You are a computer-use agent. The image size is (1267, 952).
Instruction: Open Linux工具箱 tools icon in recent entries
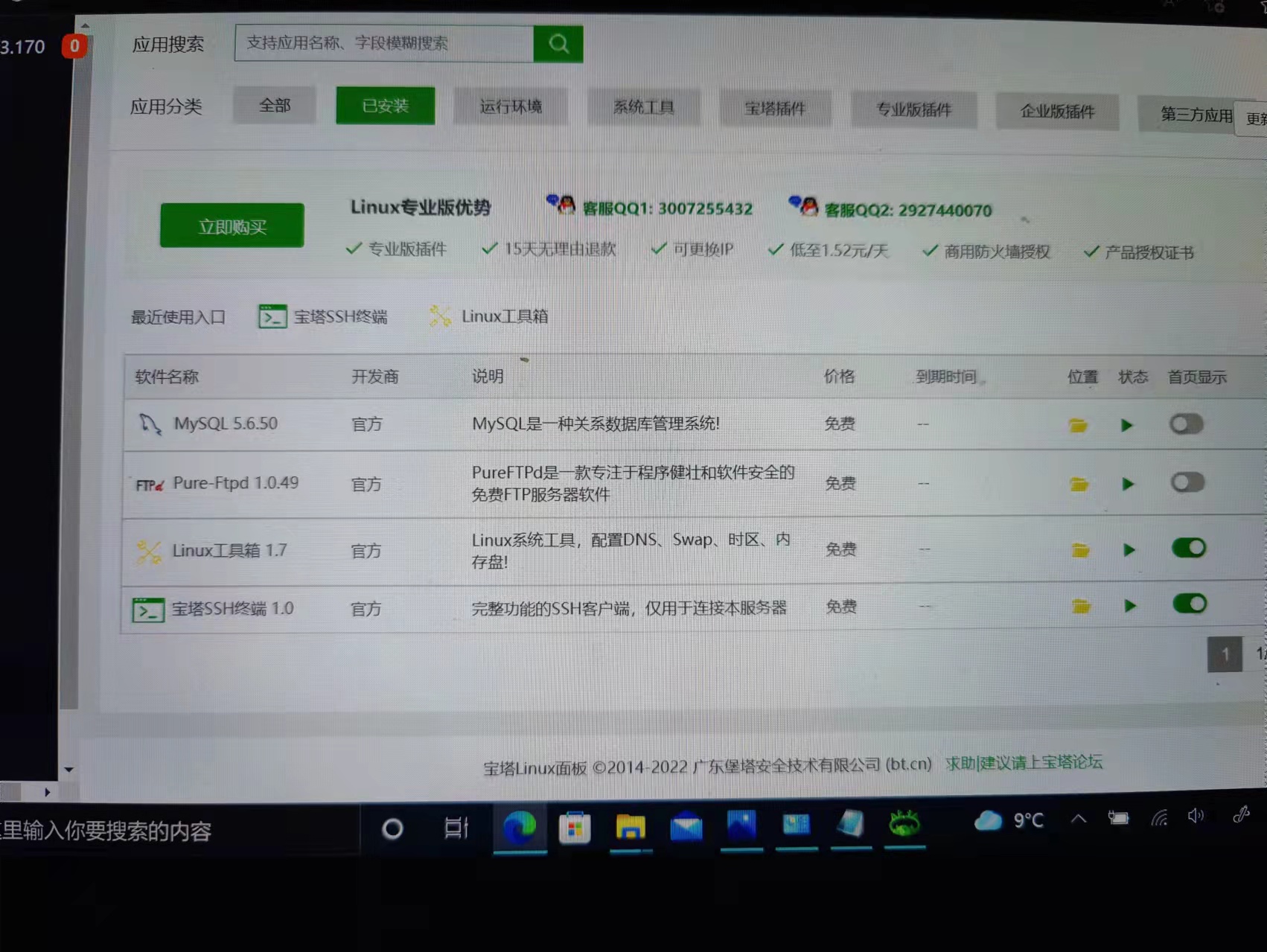click(x=440, y=316)
